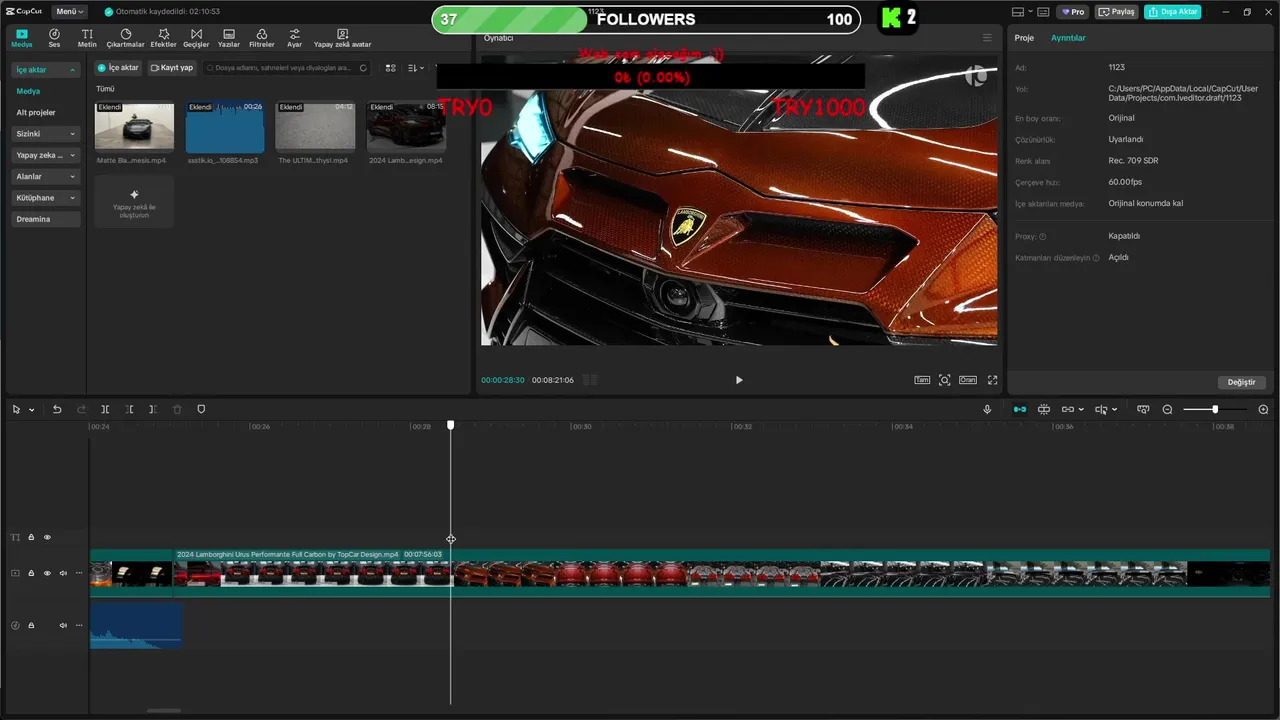1280x720 pixels.
Task: Open the Efektler effects panel
Action: click(163, 38)
